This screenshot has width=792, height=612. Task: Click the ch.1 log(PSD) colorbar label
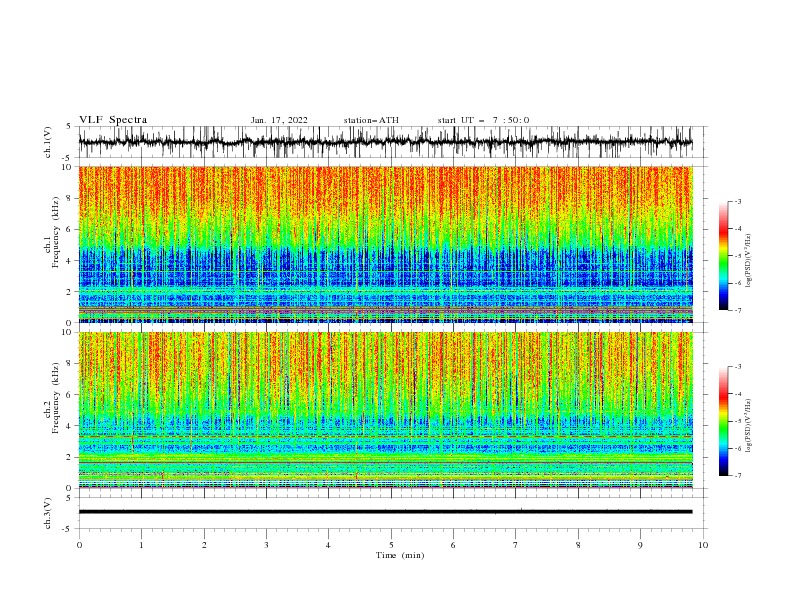(x=748, y=261)
